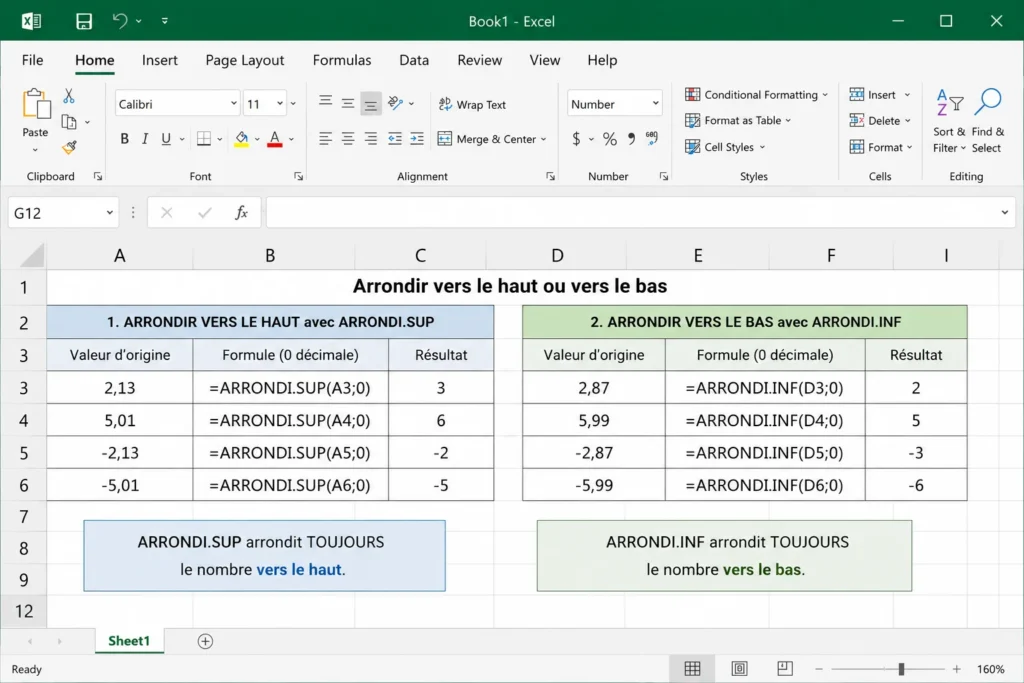1024x683 pixels.
Task: Open the Formulas tab
Action: [342, 60]
